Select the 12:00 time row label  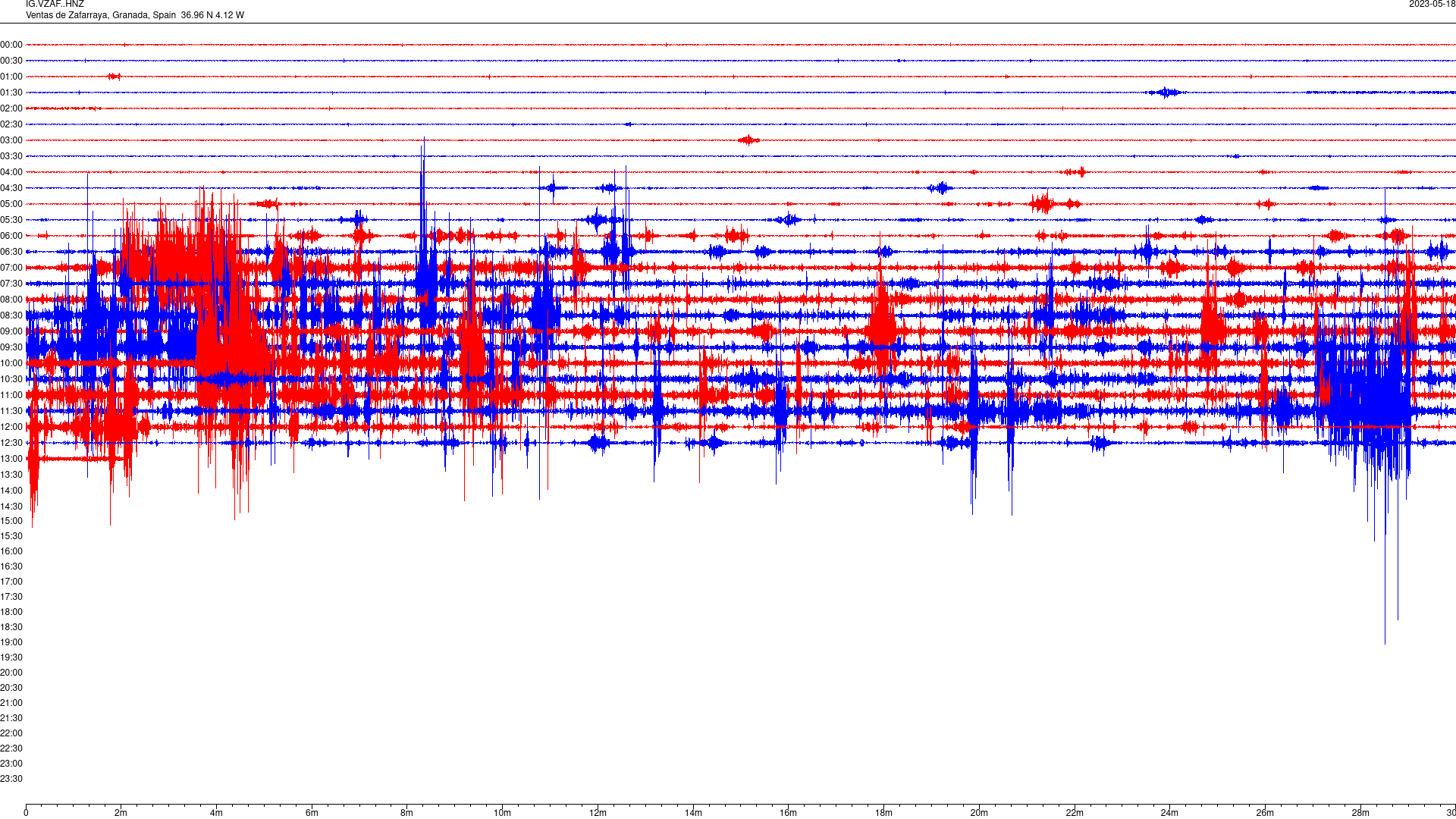point(11,427)
